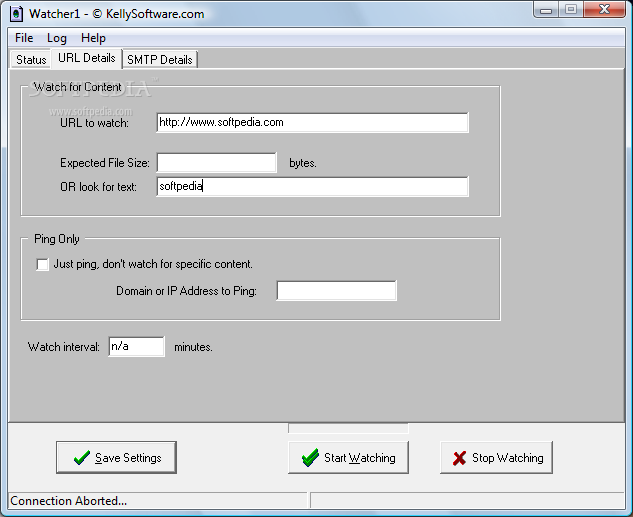Click the Stop Watching button
Screen dimensions: 633x517
coord(496,457)
